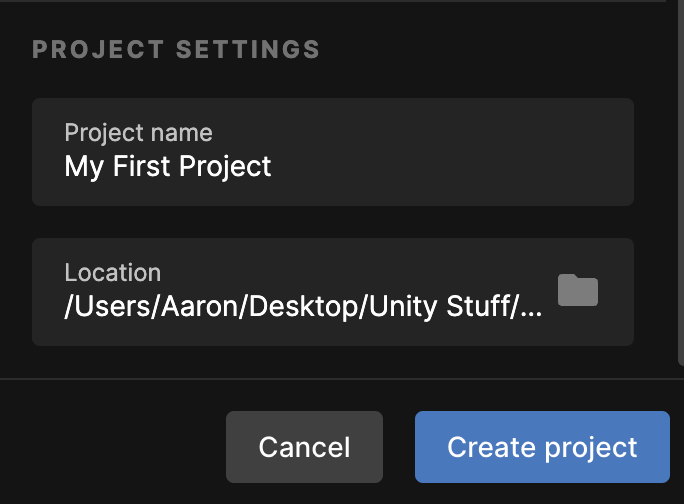Click the 'Project name' field label
This screenshot has height=504, width=684.
138,133
